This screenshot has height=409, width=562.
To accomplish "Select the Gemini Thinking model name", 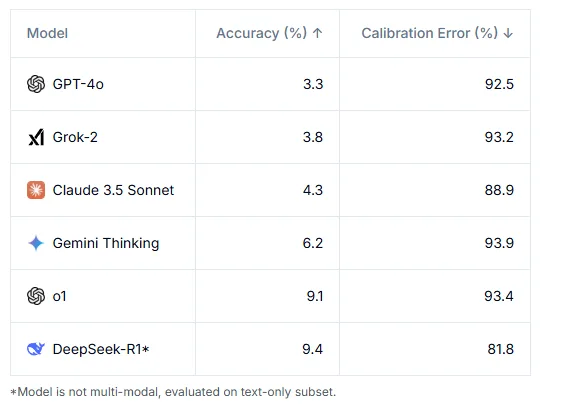I will tap(106, 243).
